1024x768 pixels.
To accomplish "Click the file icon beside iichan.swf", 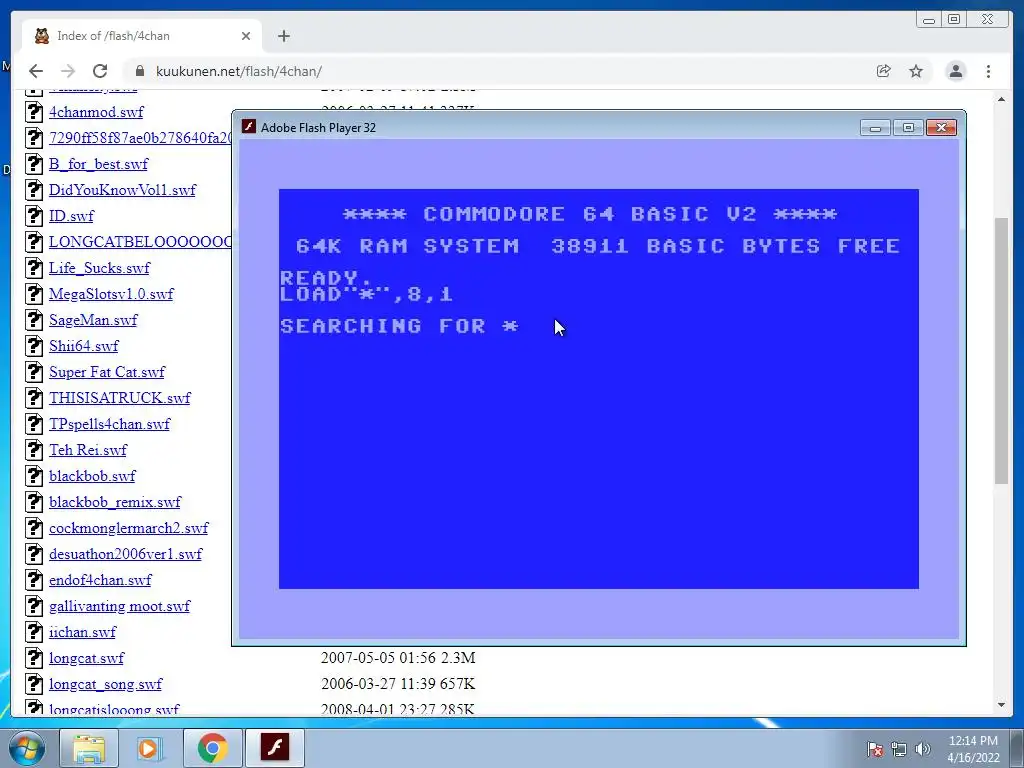I will click(x=34, y=632).
